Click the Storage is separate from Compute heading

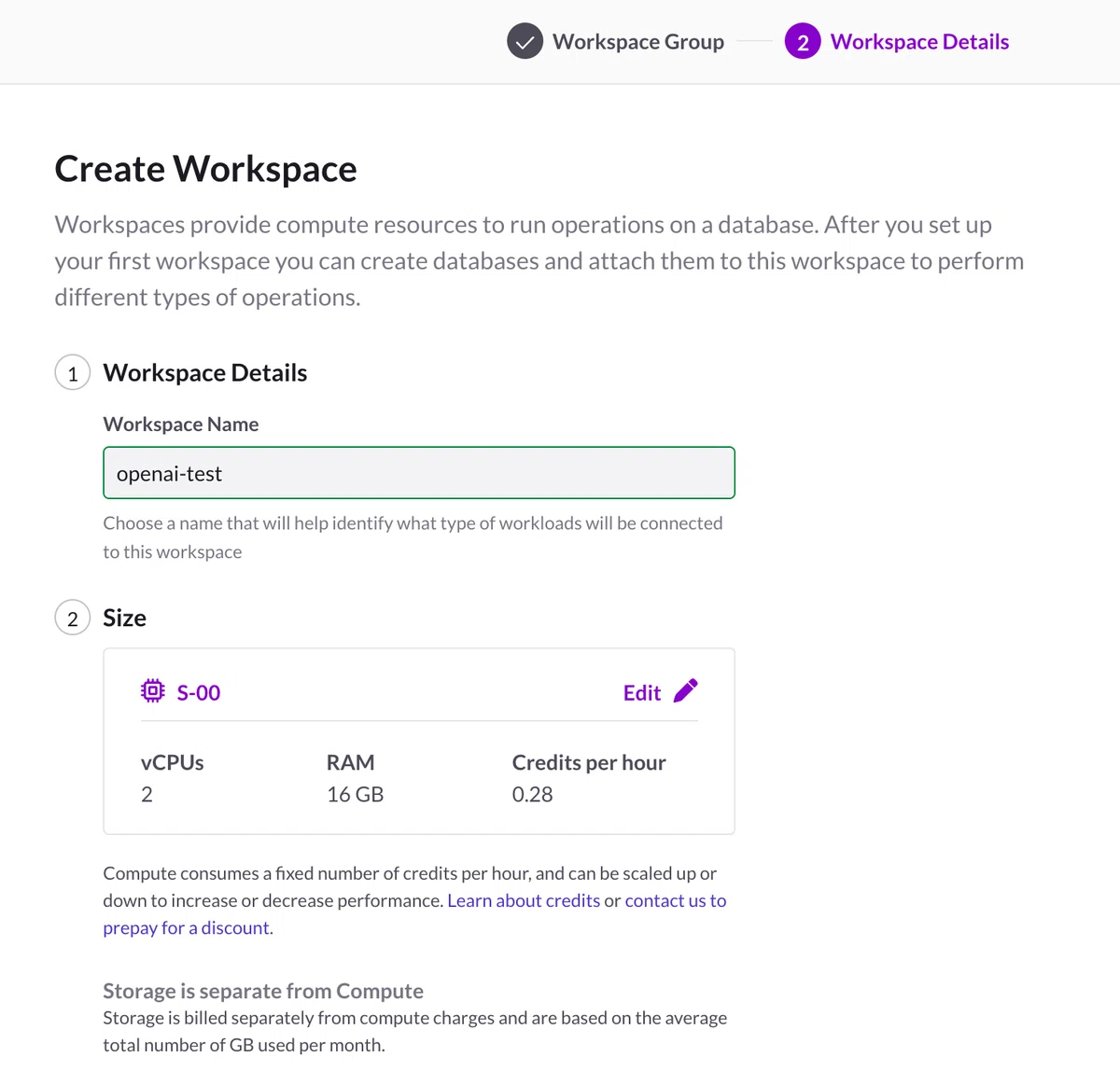tap(263, 991)
